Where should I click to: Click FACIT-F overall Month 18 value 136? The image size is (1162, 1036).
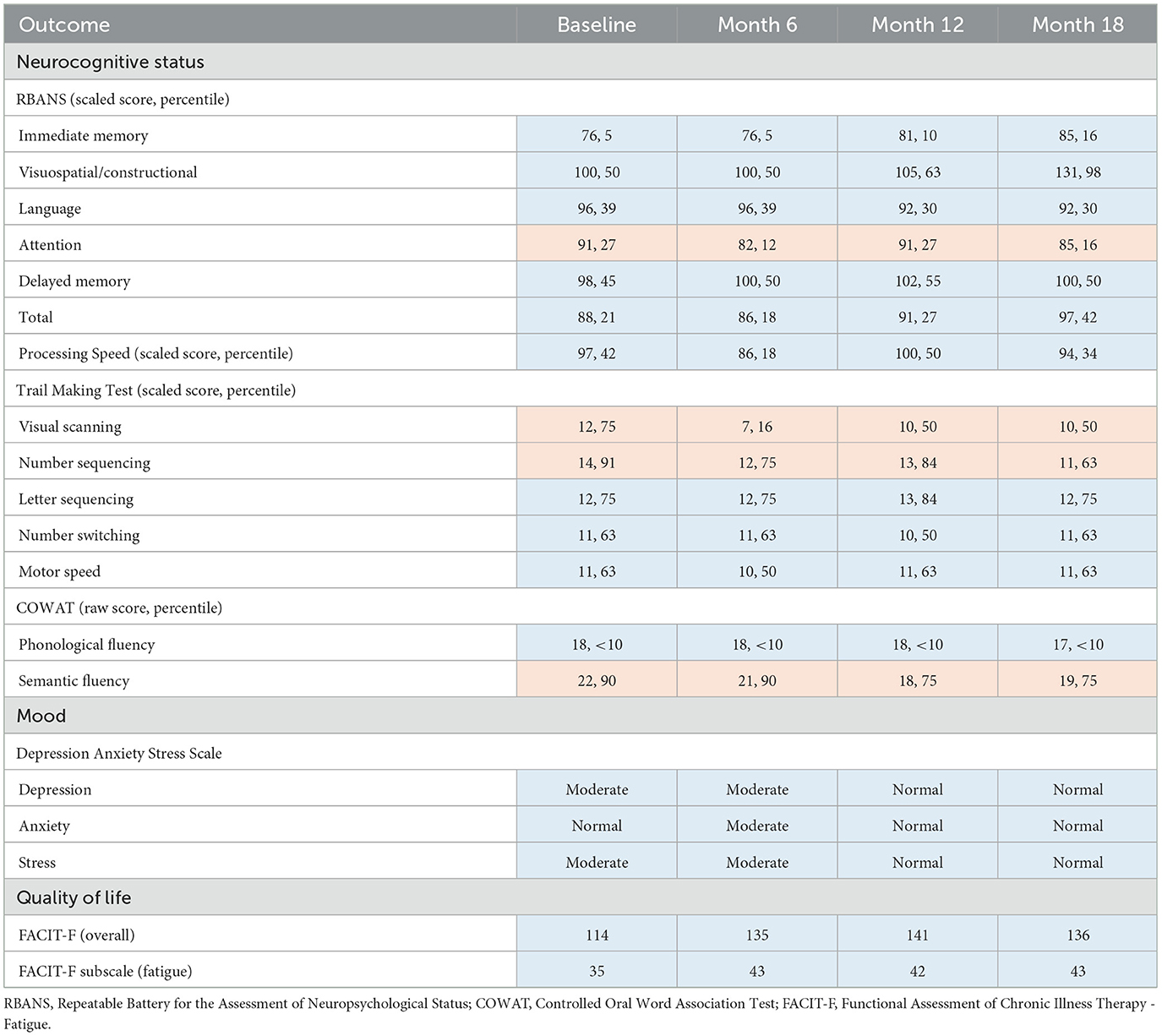(x=1078, y=935)
